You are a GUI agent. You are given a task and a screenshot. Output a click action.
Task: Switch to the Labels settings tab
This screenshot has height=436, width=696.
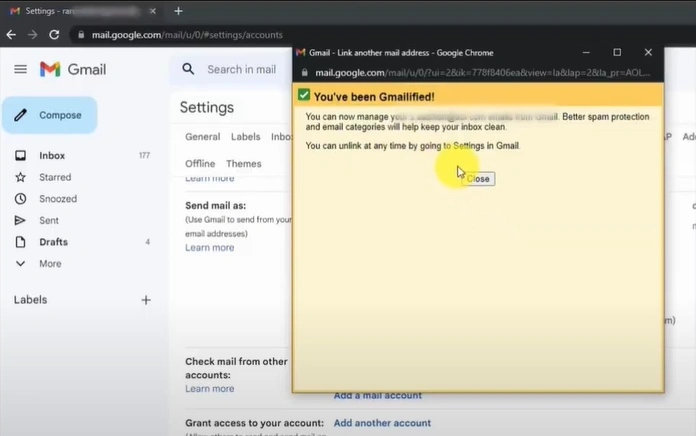point(245,137)
